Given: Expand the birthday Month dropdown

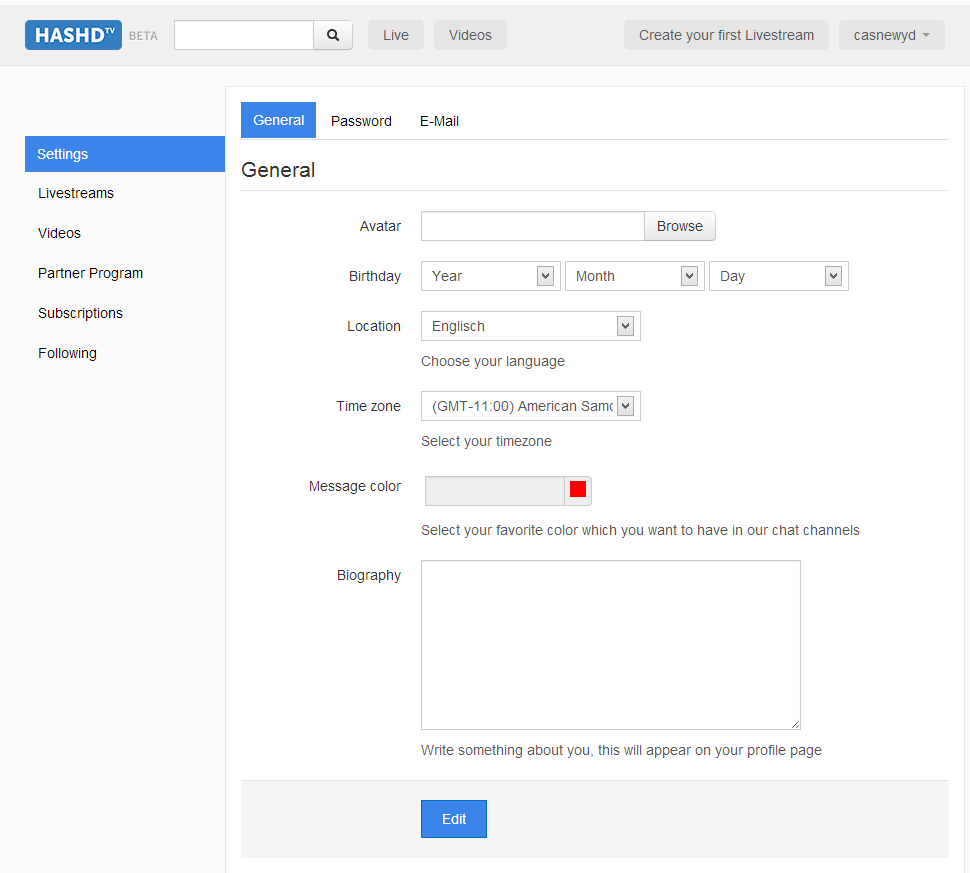Looking at the screenshot, I should tap(634, 276).
